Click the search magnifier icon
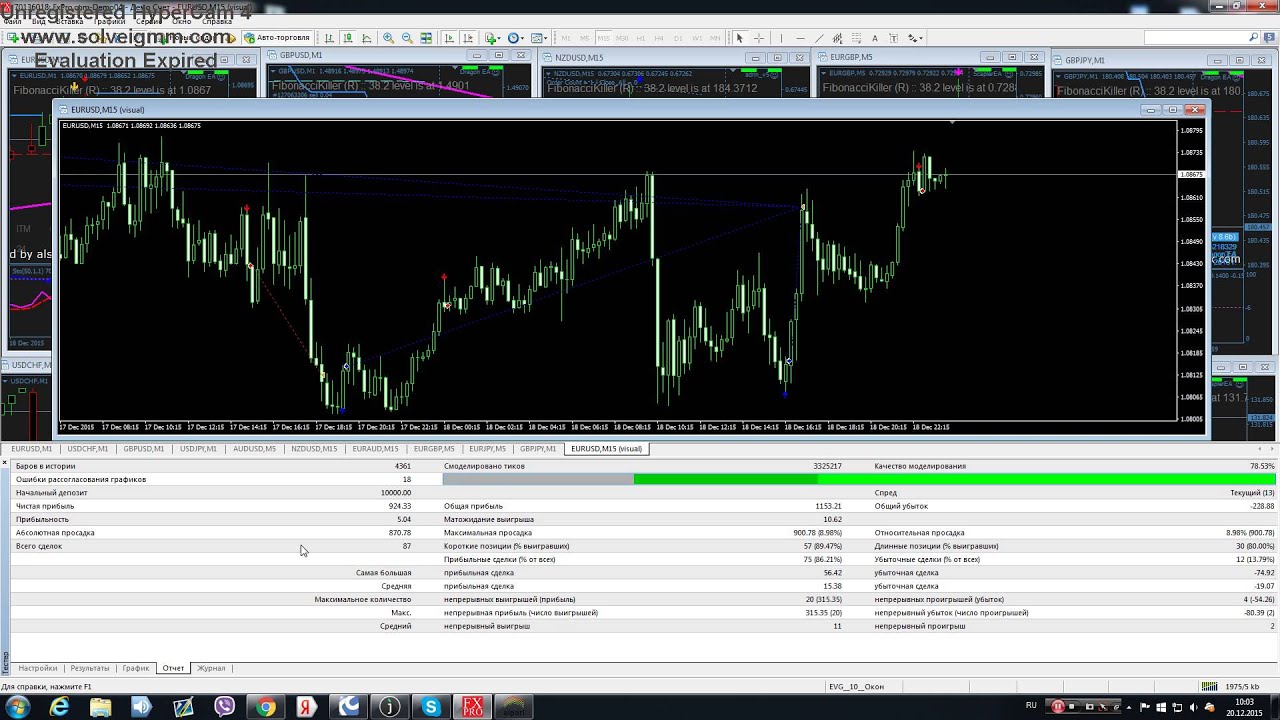This screenshot has width=1280, height=720. pyautogui.click(x=1253, y=38)
